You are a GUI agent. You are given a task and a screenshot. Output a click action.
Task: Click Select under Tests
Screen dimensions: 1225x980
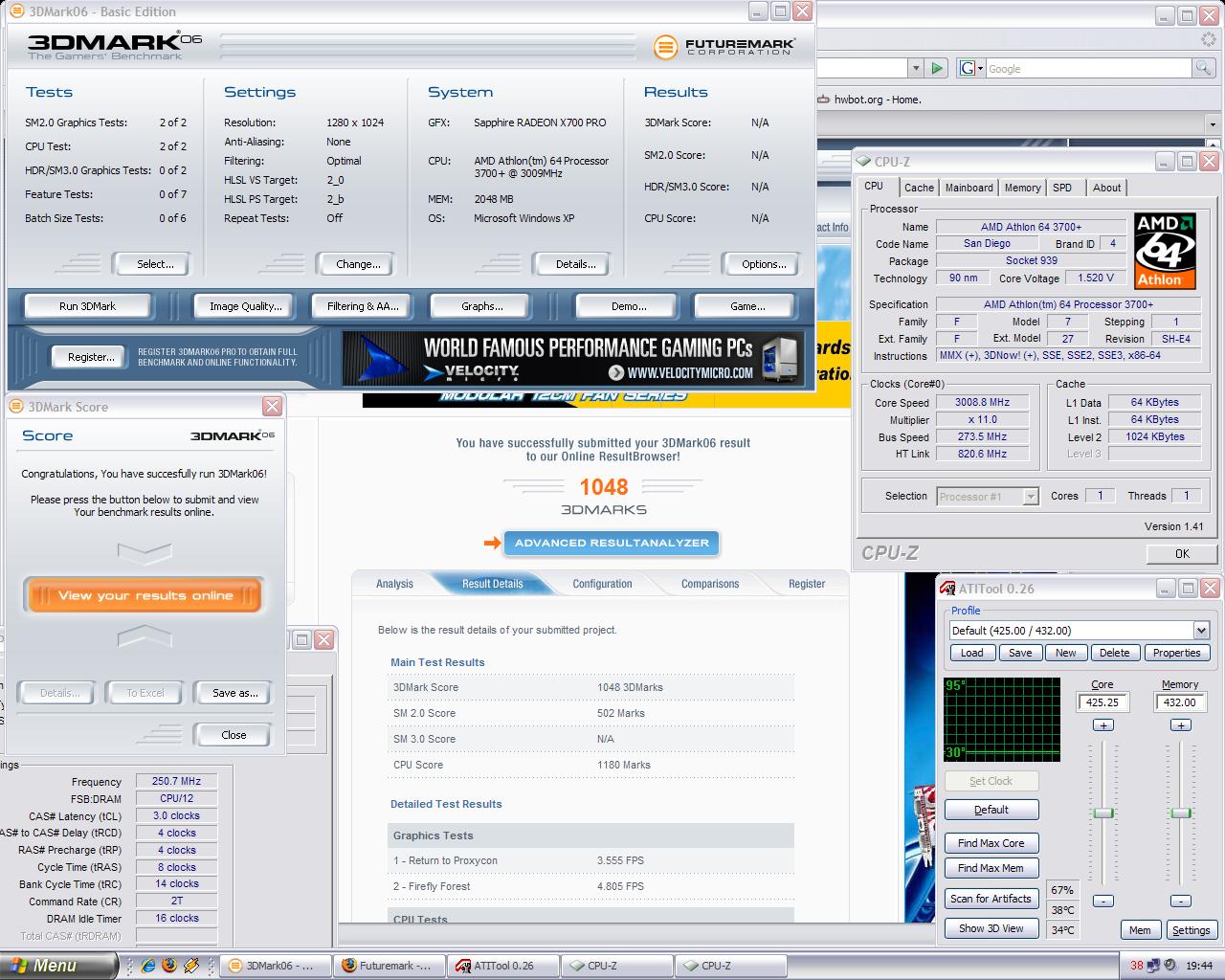coord(151,264)
